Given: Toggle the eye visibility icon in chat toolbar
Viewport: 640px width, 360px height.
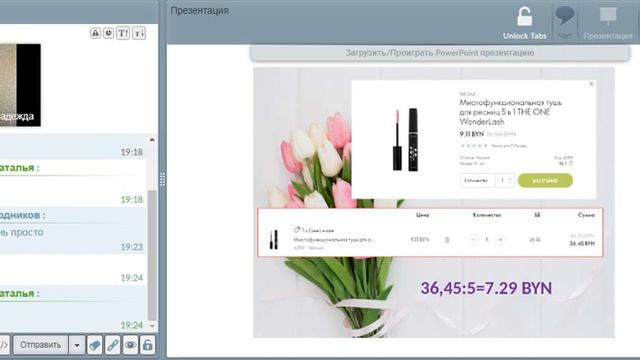Looking at the screenshot, I should point(130,345).
